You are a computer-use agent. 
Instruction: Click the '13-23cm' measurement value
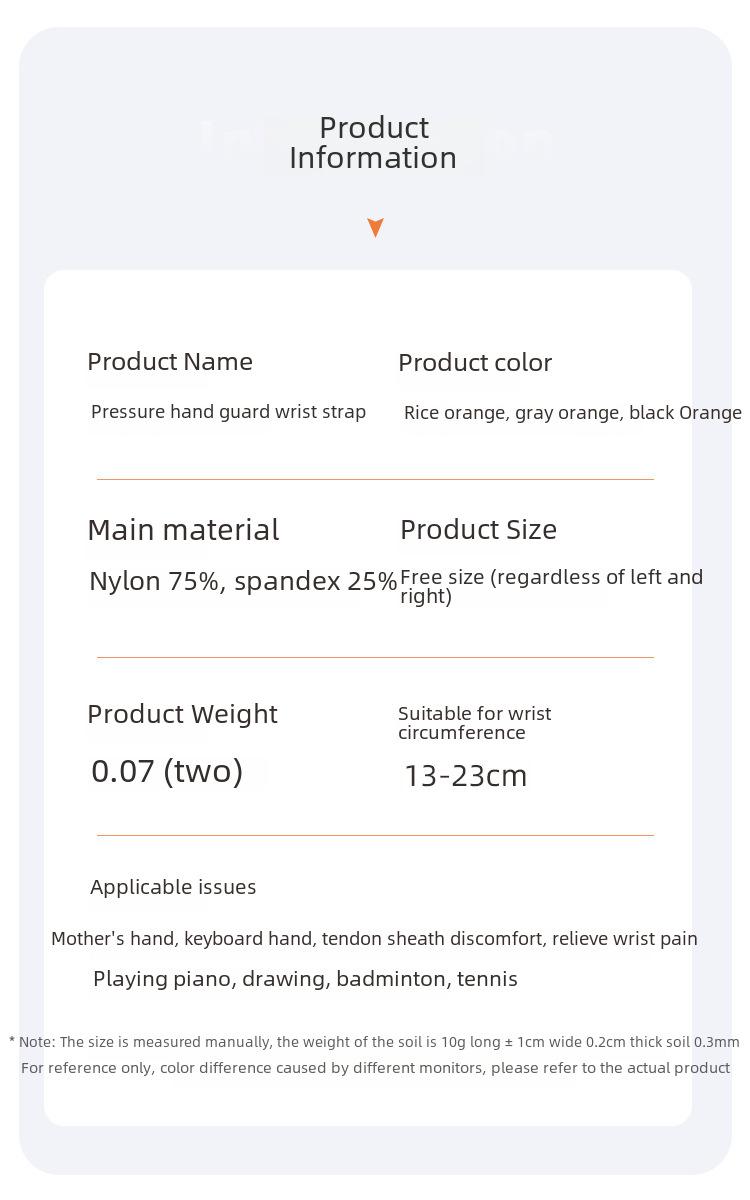click(x=466, y=776)
